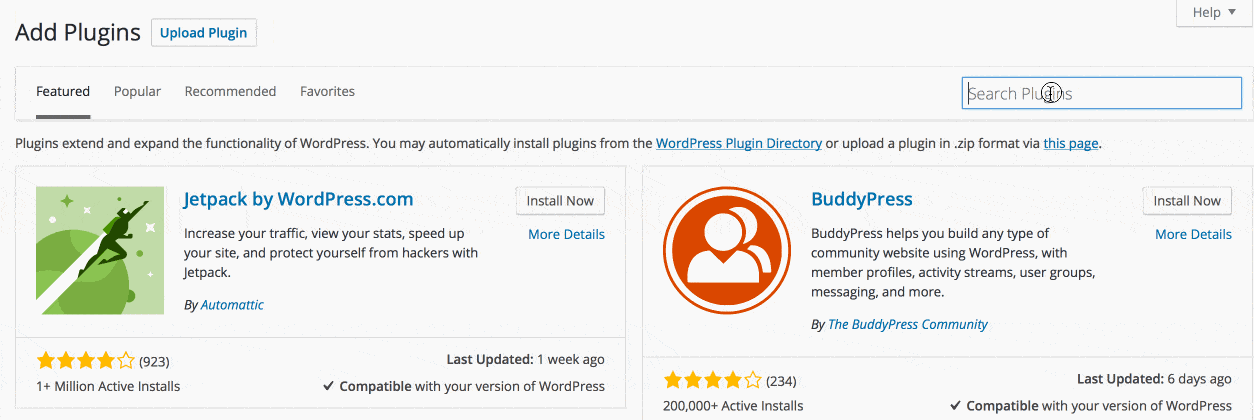Open the Favorites tab
Image resolution: width=1254 pixels, height=420 pixels.
coord(327,91)
